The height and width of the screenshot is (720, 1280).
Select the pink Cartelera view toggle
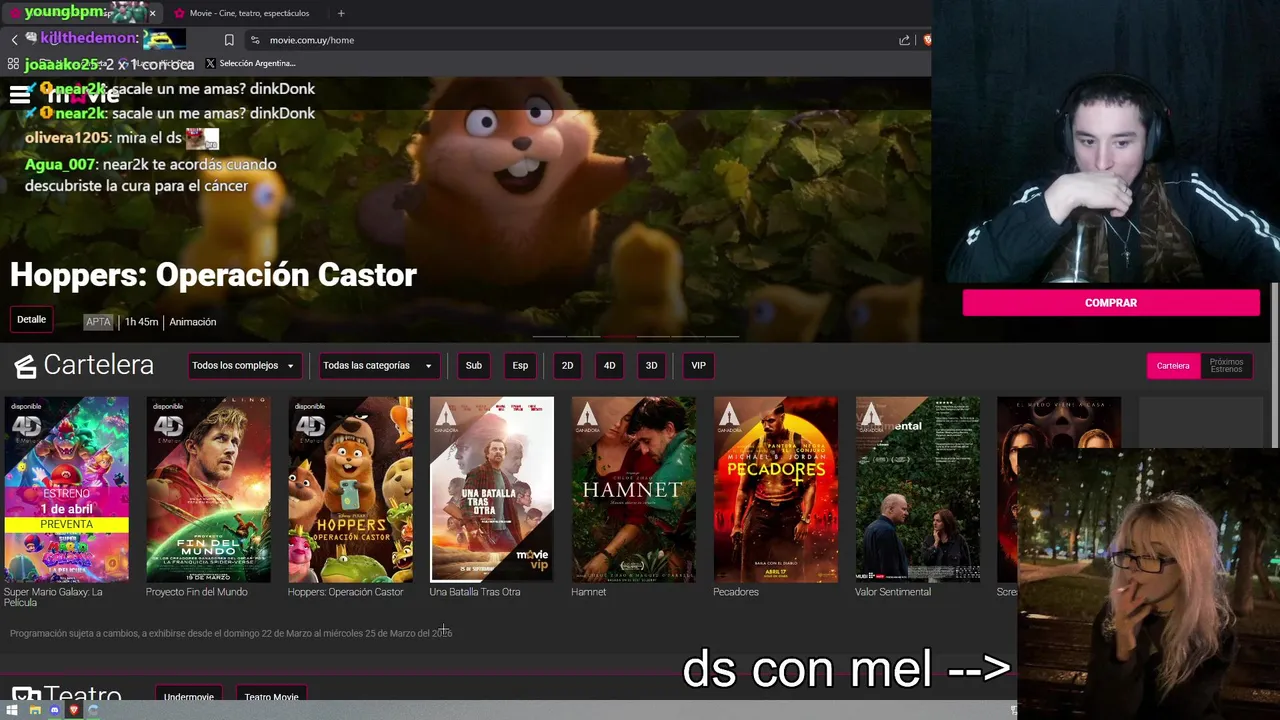pyautogui.click(x=1173, y=366)
